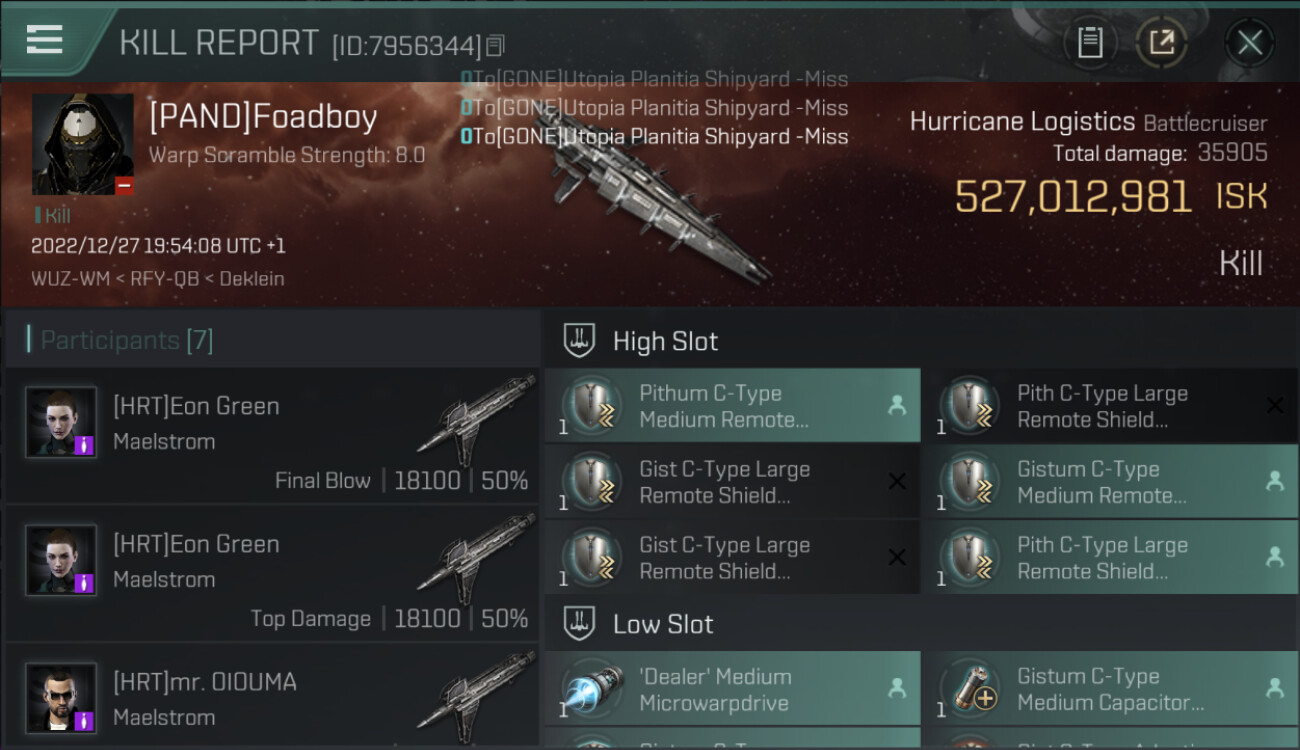Viewport: 1300px width, 750px height.
Task: Close the Kill Report window
Action: (1249, 43)
